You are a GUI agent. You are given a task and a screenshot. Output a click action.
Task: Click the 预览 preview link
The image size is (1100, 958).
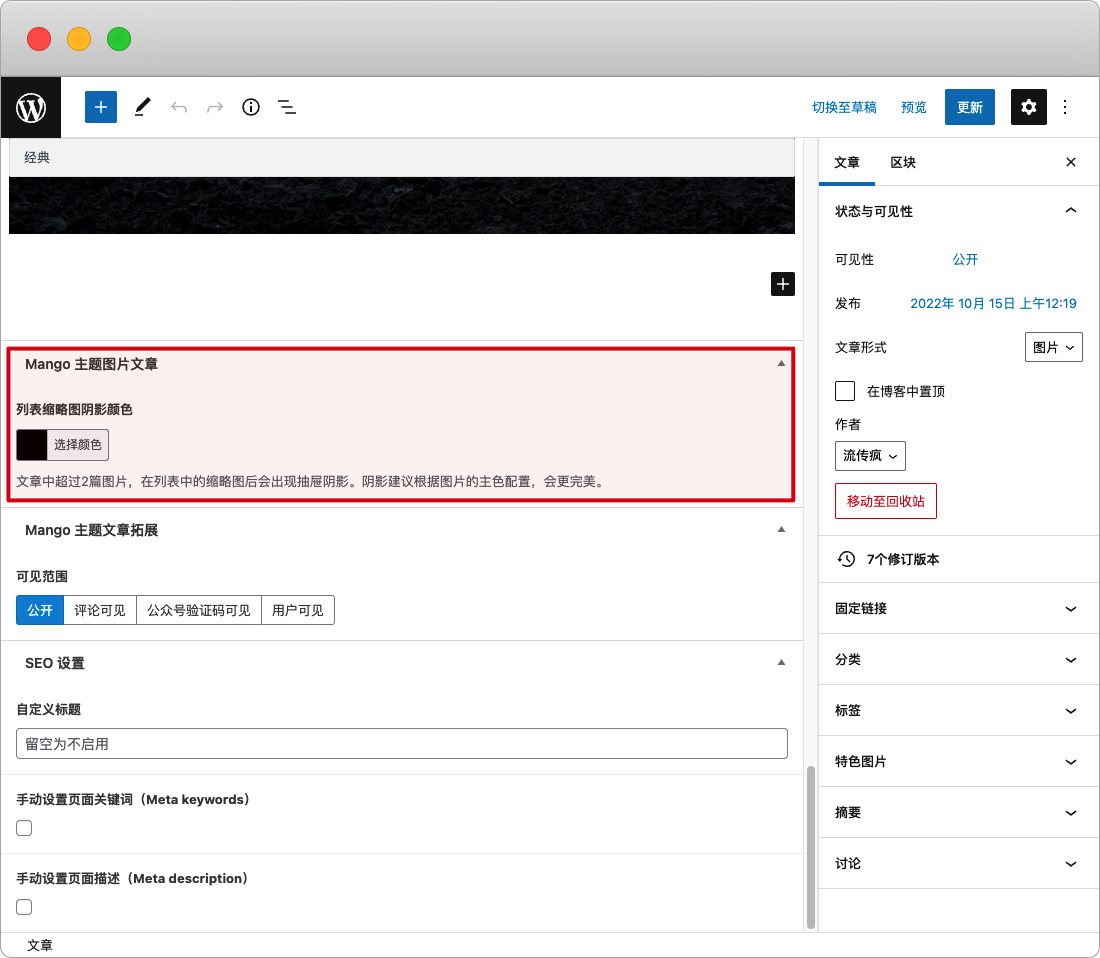[913, 107]
